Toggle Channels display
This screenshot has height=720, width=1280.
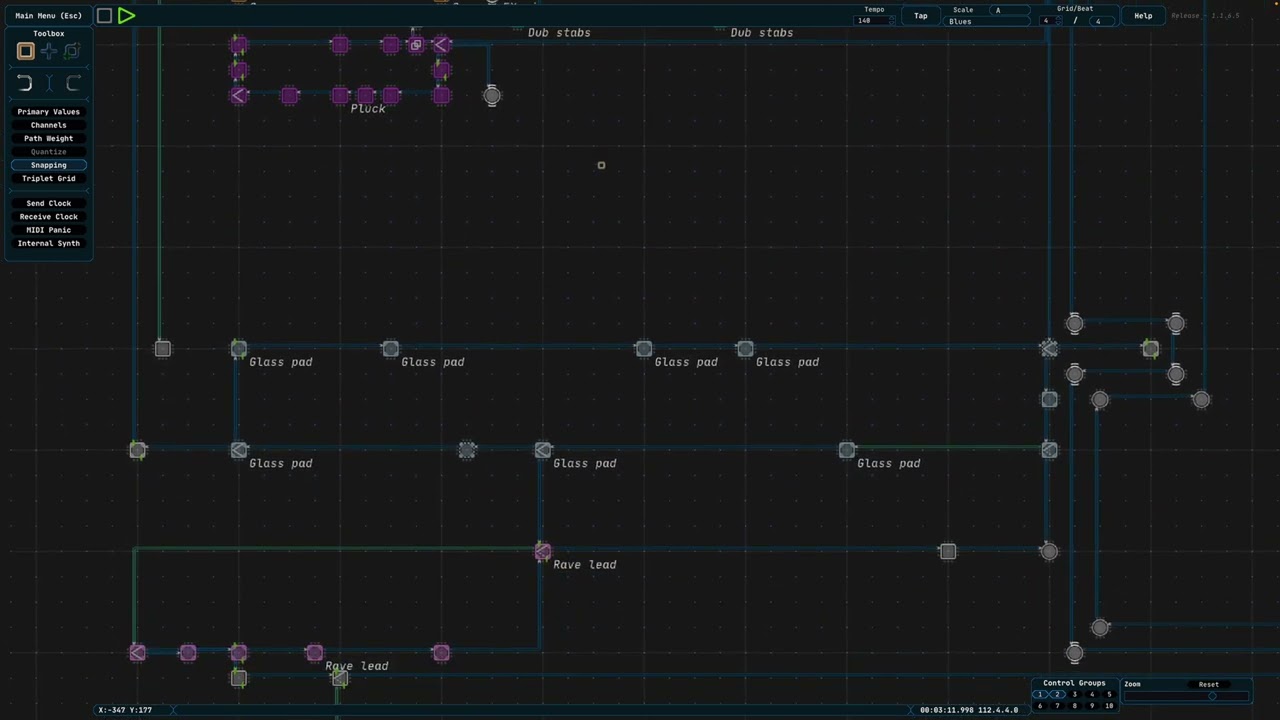[48, 125]
